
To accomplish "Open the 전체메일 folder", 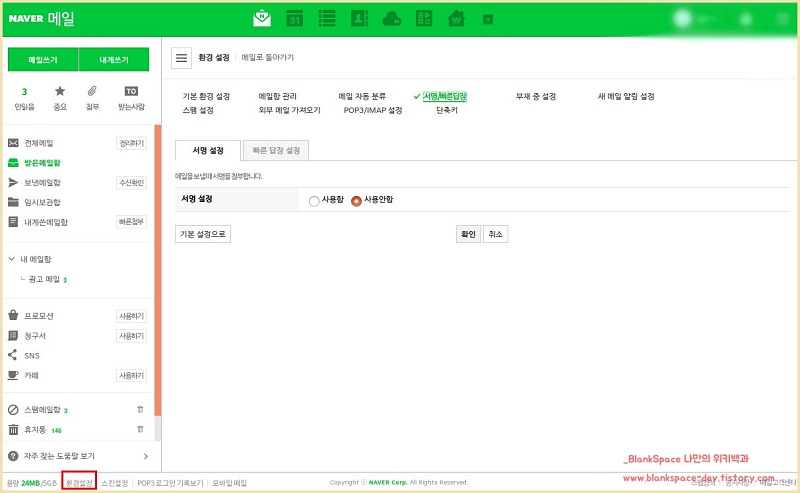I will (x=39, y=143).
